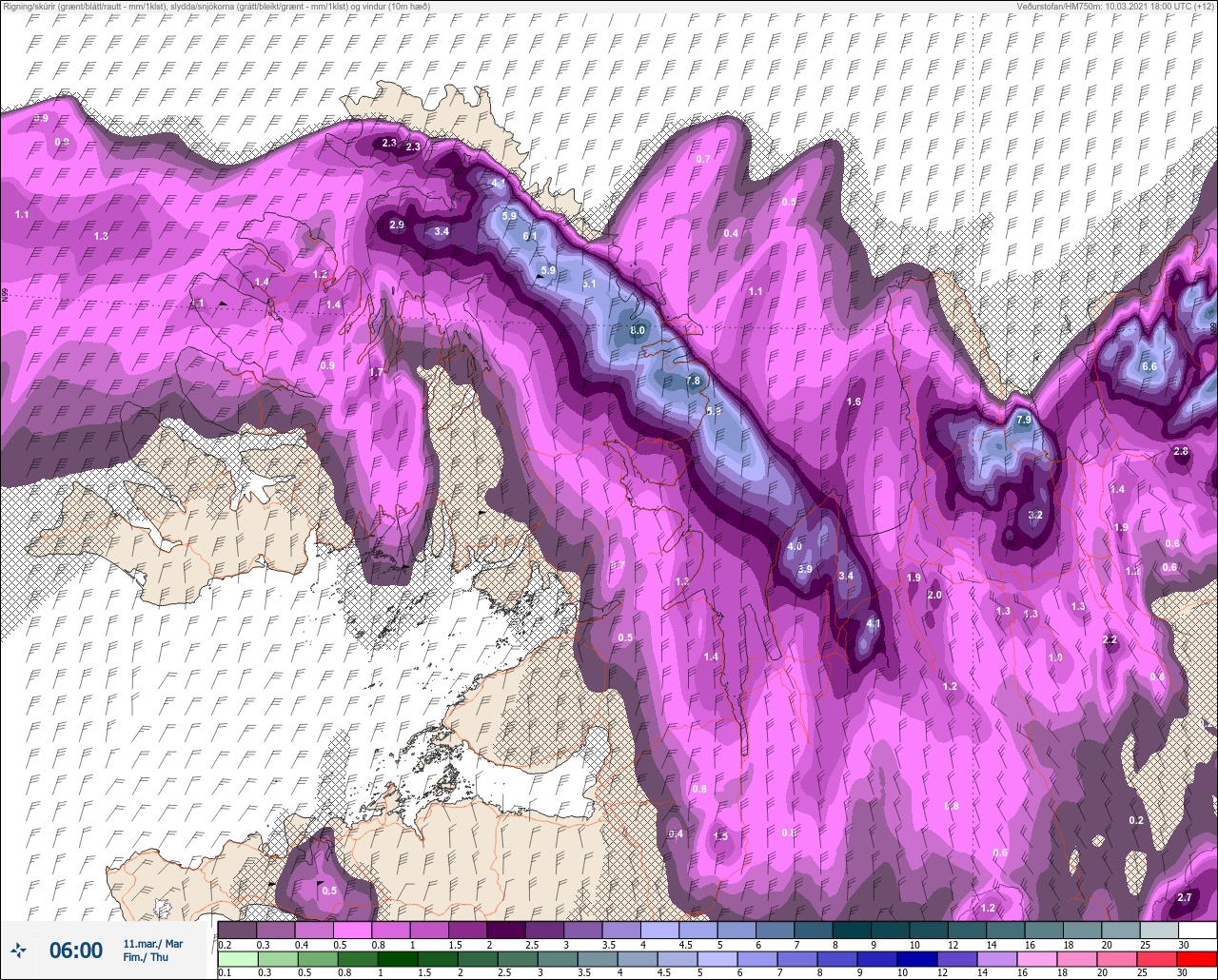Click the 6.6 precipitation value on the map
This screenshot has width=1218, height=980.
click(x=1149, y=366)
